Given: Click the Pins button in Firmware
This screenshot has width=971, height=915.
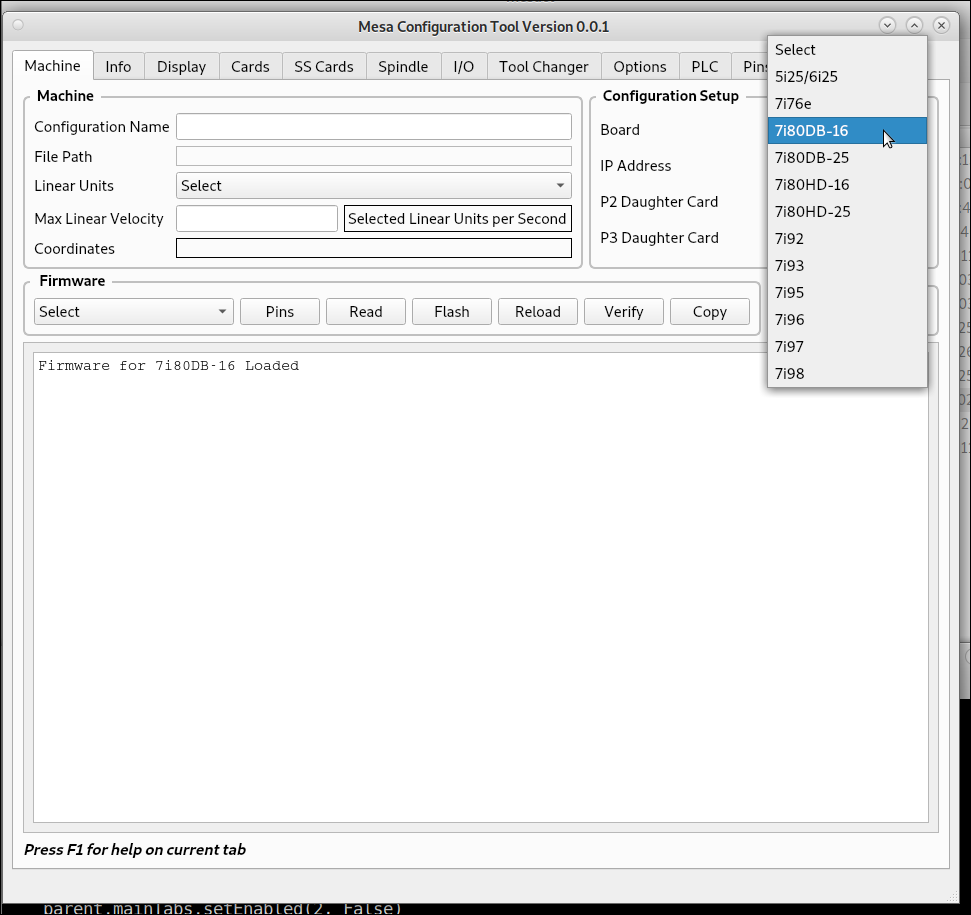Looking at the screenshot, I should (x=280, y=311).
